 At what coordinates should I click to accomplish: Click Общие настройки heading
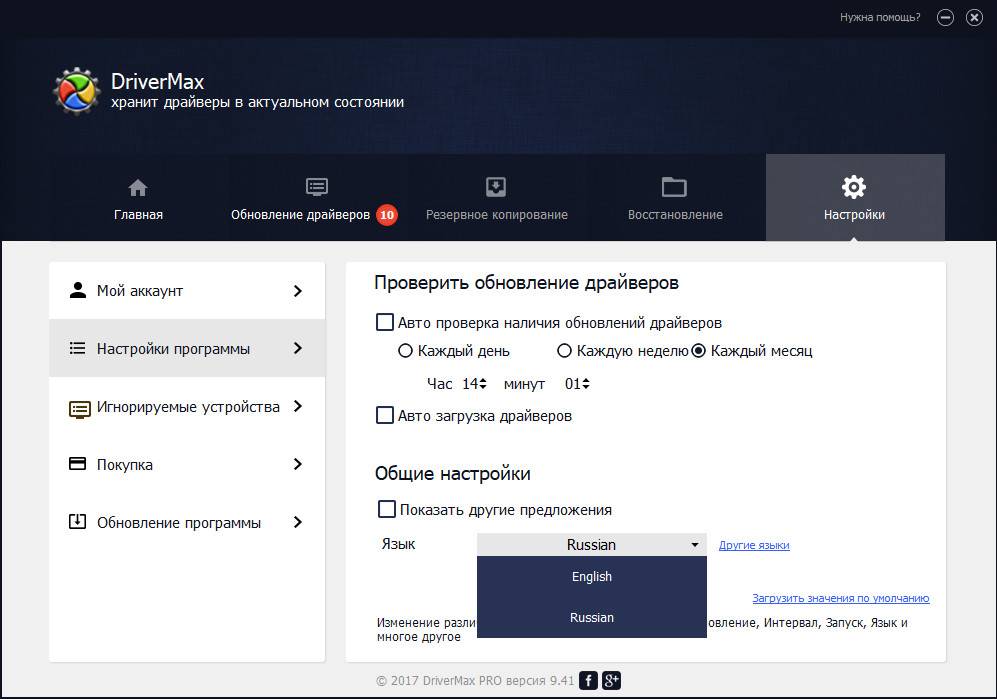click(x=452, y=473)
